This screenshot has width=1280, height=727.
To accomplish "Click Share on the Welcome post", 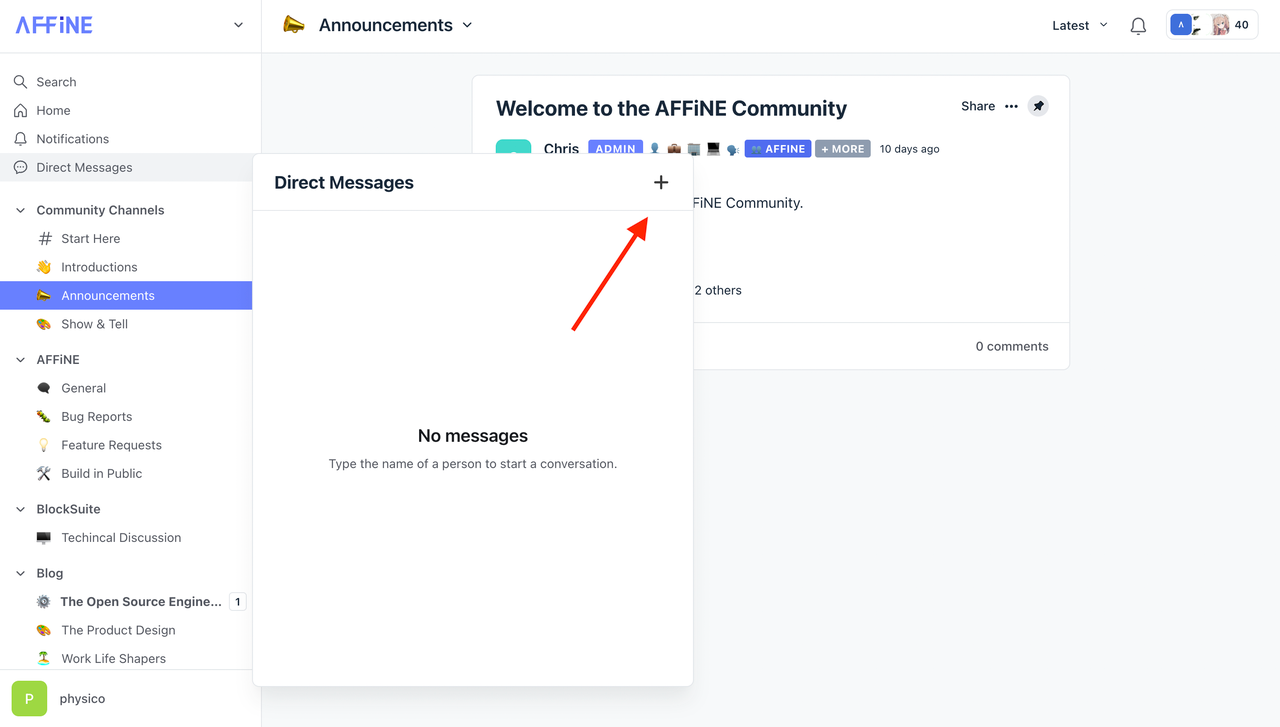I will pyautogui.click(x=978, y=106).
